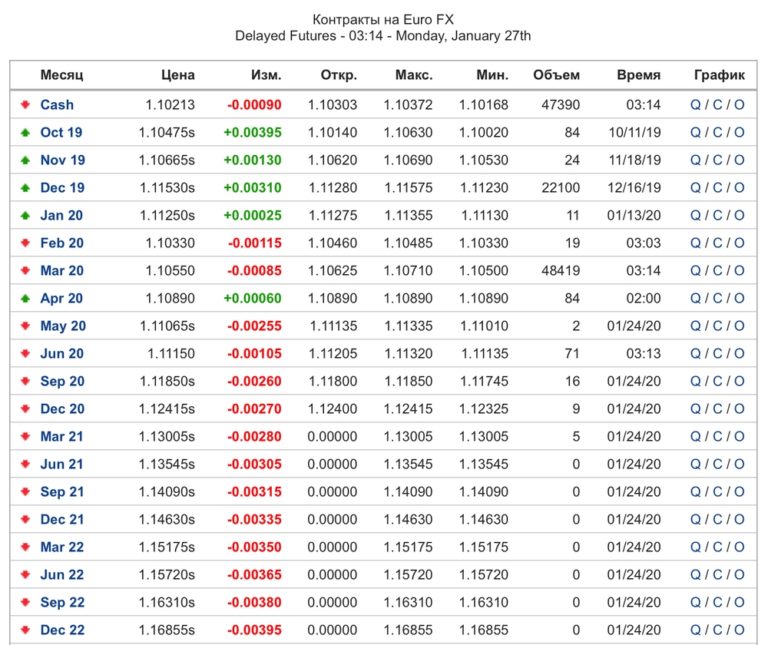Click the График column header
This screenshot has width=768, height=645.
719,75
